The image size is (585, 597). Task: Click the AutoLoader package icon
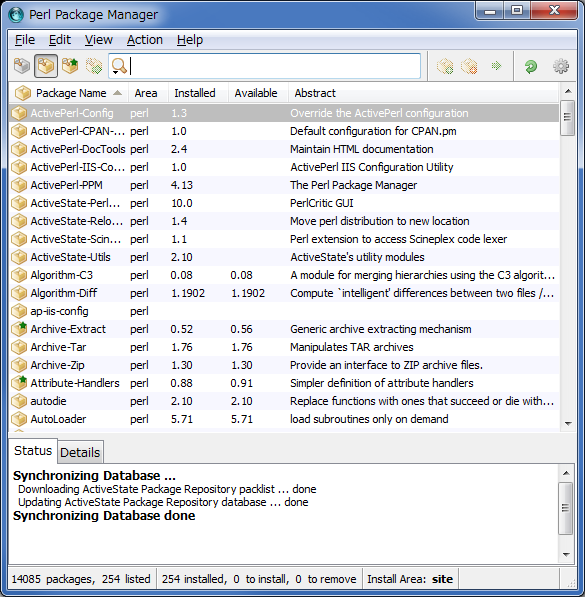click(19, 419)
